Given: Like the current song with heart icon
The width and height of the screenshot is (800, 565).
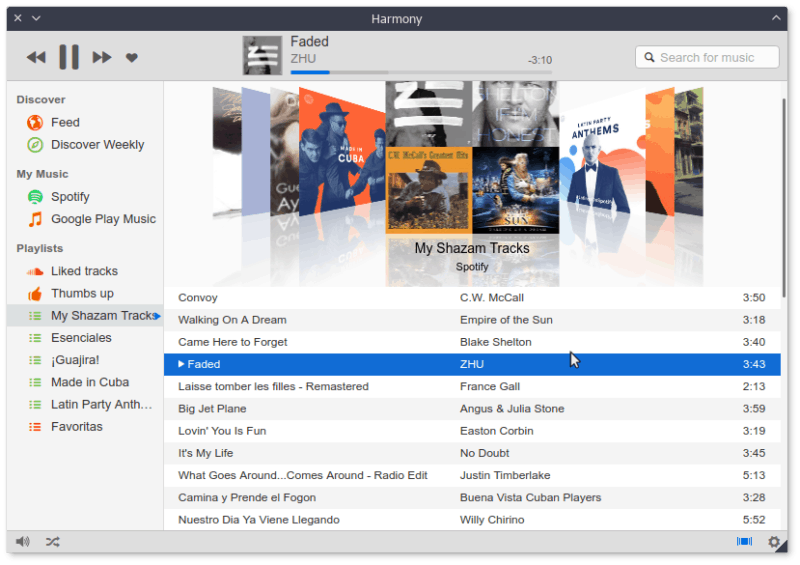Looking at the screenshot, I should click(x=131, y=58).
